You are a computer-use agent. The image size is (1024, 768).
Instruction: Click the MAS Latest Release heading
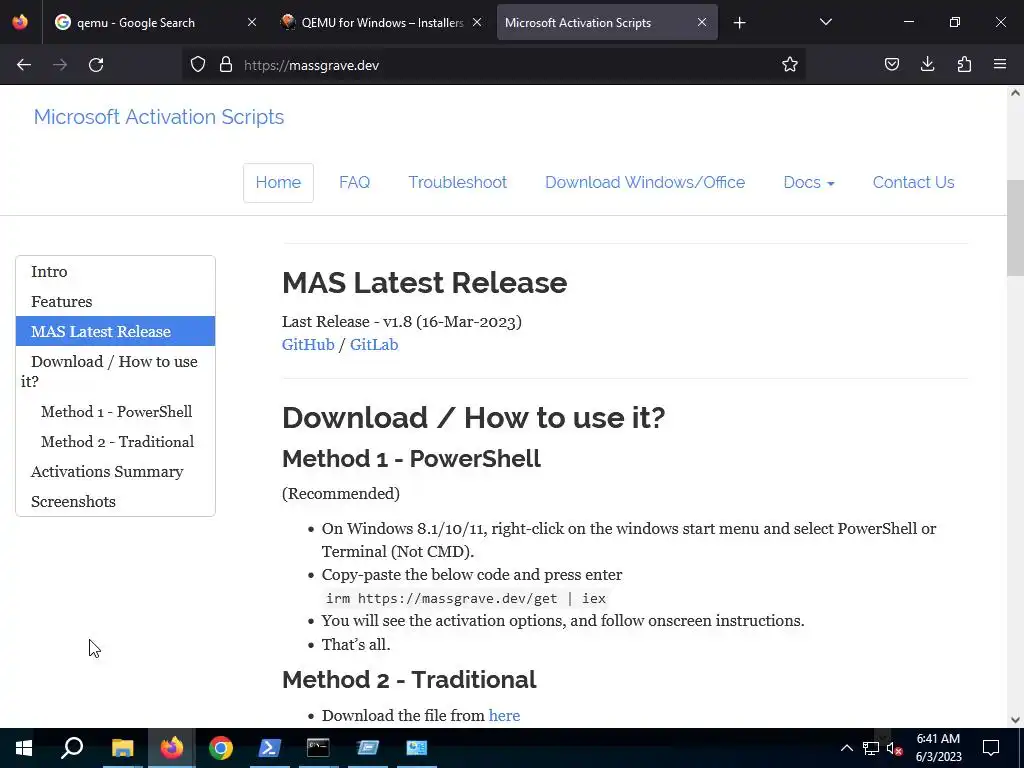tap(424, 283)
